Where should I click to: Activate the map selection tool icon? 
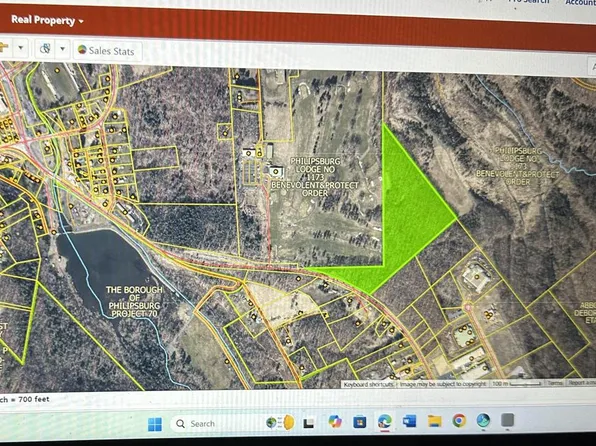pos(45,48)
